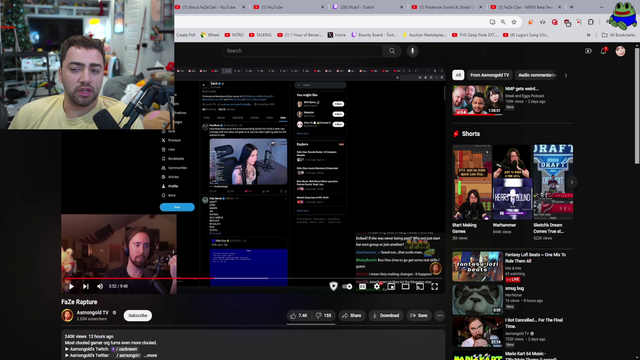Open I Got Cancelled video title
The width and height of the screenshot is (640, 360).
pyautogui.click(x=533, y=323)
